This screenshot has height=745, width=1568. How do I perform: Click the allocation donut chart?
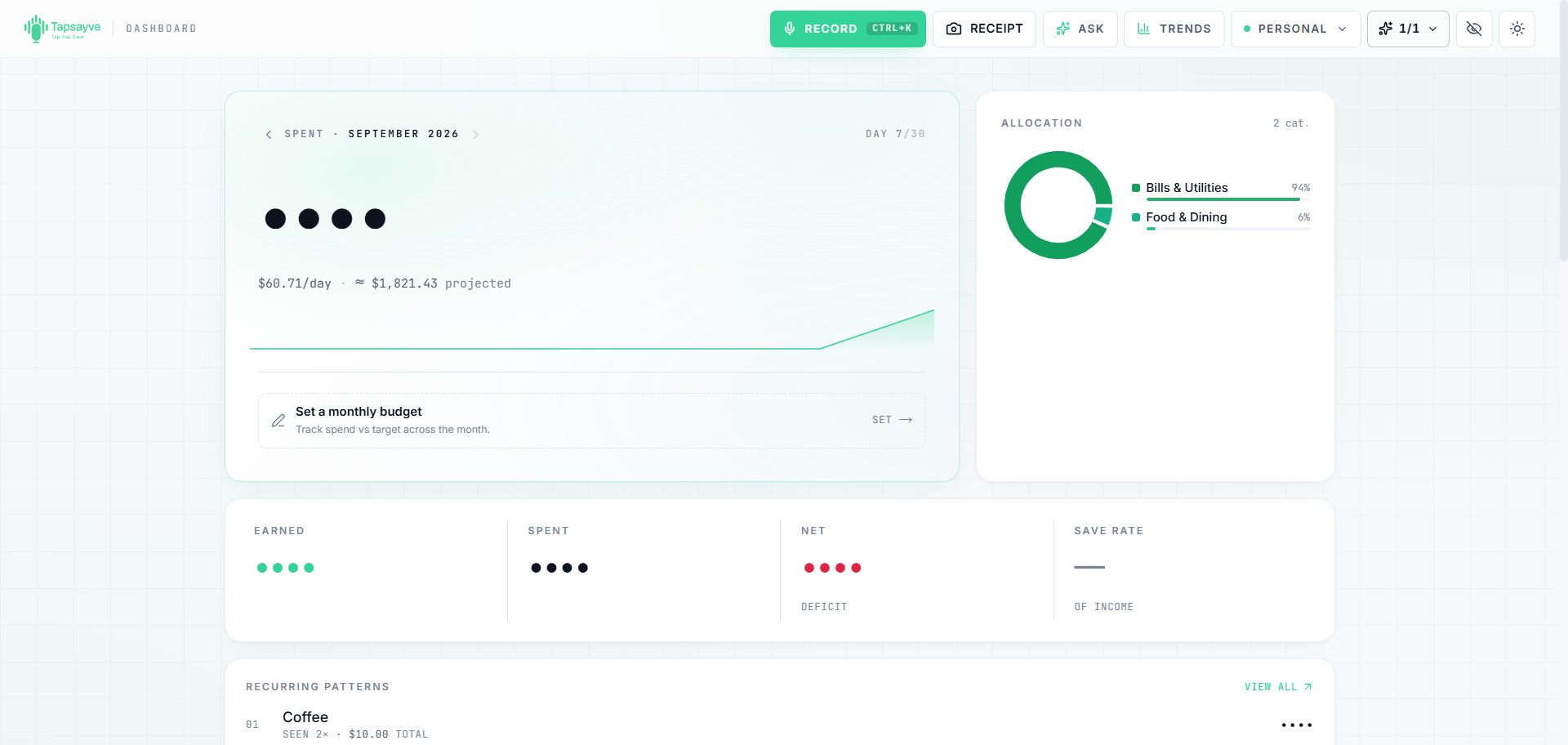[x=1058, y=205]
